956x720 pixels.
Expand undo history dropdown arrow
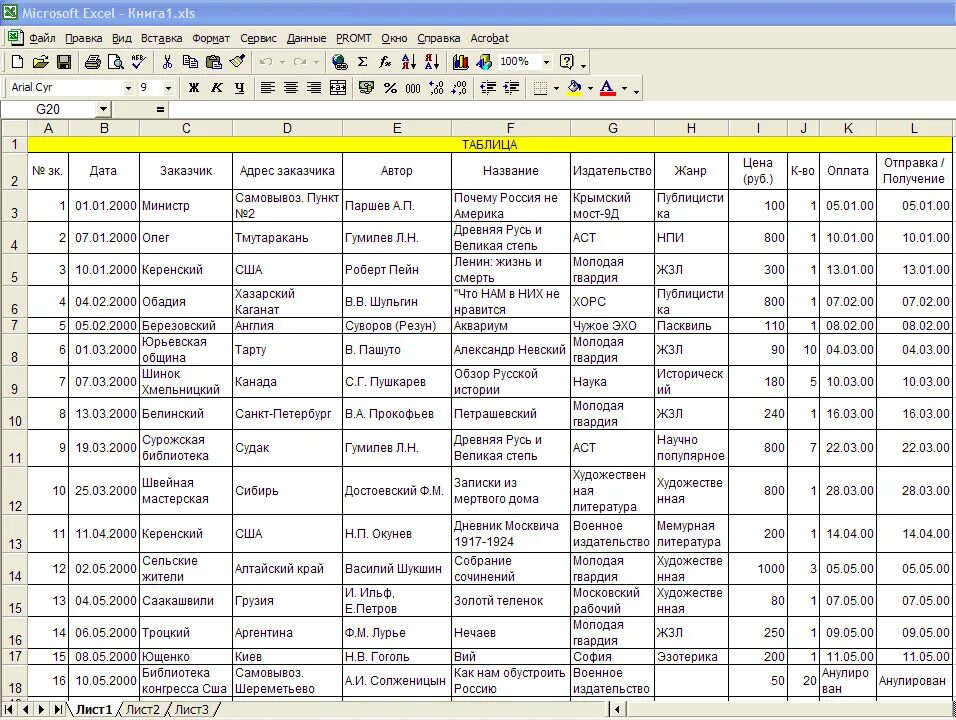click(282, 62)
